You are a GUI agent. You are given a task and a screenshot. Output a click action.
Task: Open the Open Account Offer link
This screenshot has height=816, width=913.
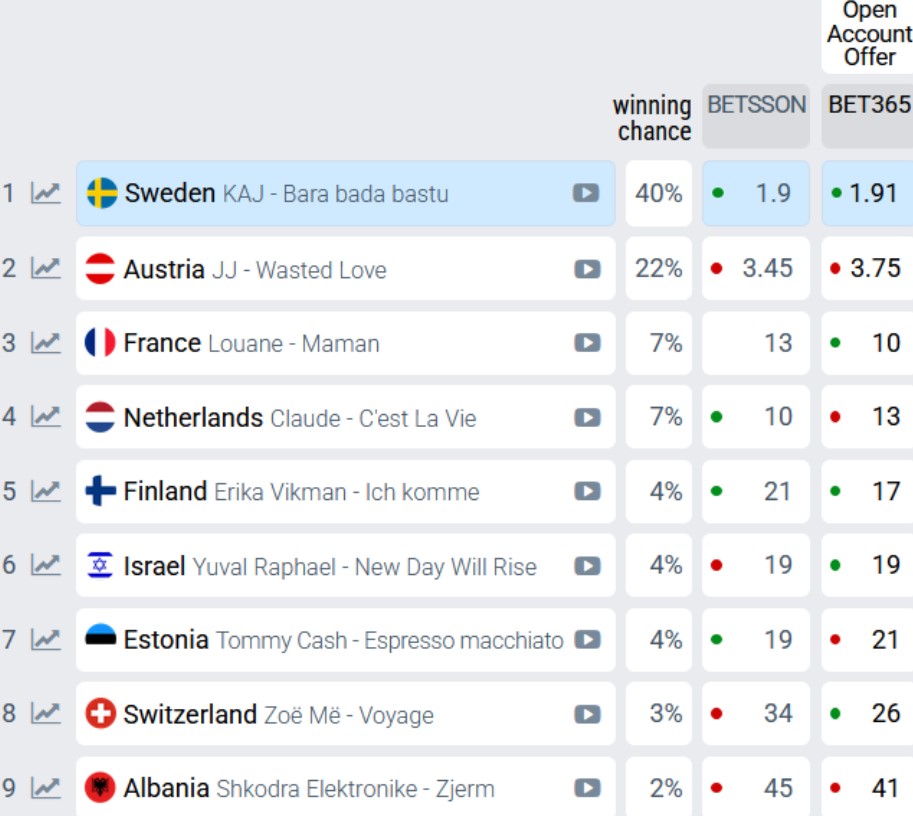tap(868, 35)
